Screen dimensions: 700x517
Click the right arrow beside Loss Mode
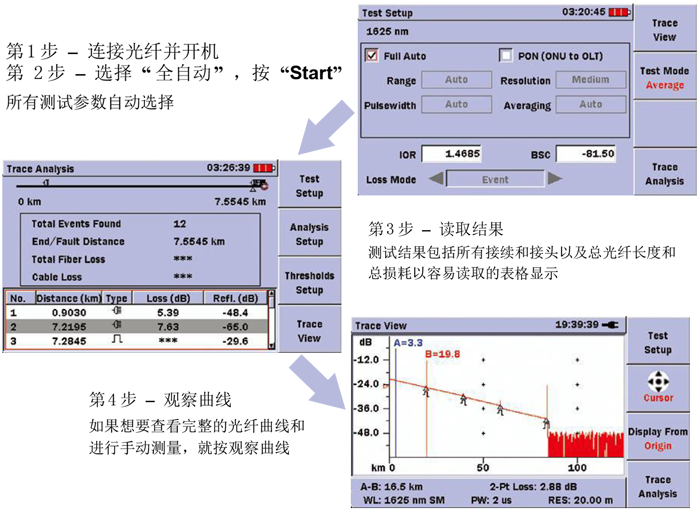tap(554, 179)
